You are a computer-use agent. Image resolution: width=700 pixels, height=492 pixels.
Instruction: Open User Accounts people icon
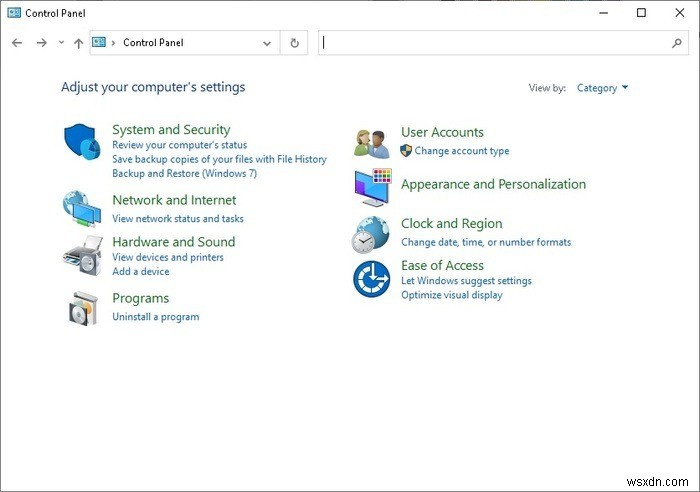[371, 144]
